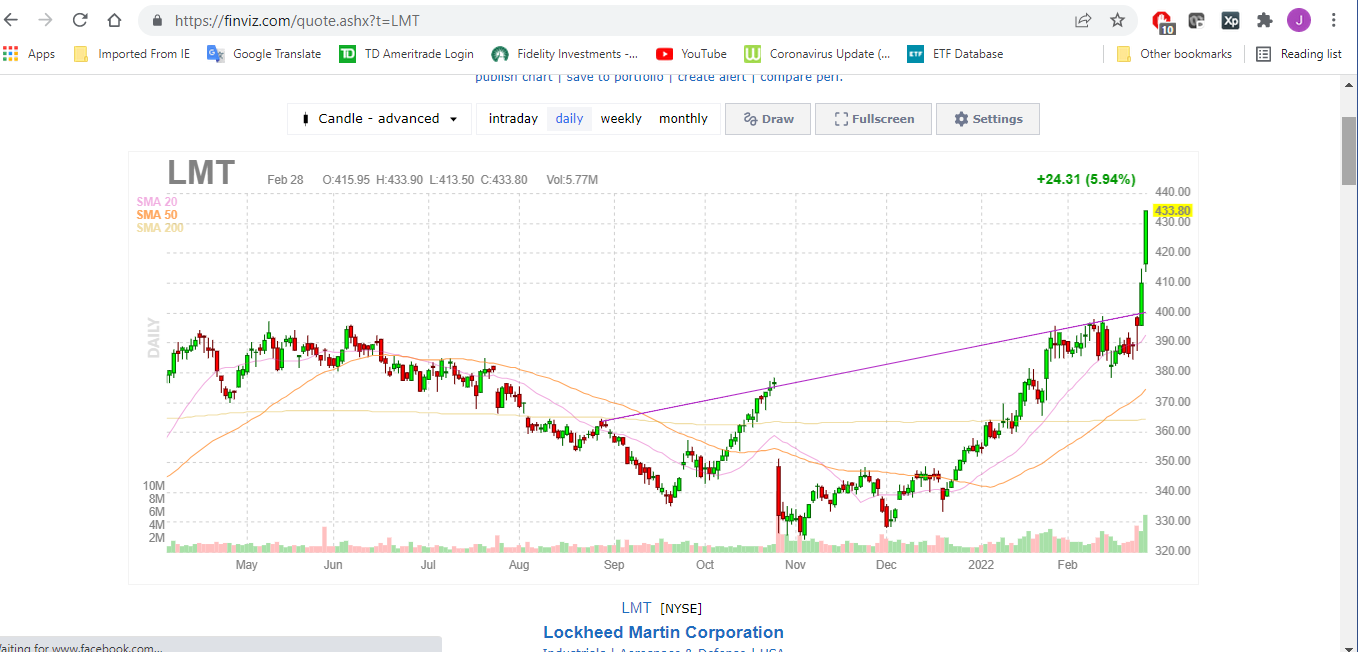Open the Chrome extensions puzzle icon
Screen dimensions: 1358x652
[x=1264, y=20]
